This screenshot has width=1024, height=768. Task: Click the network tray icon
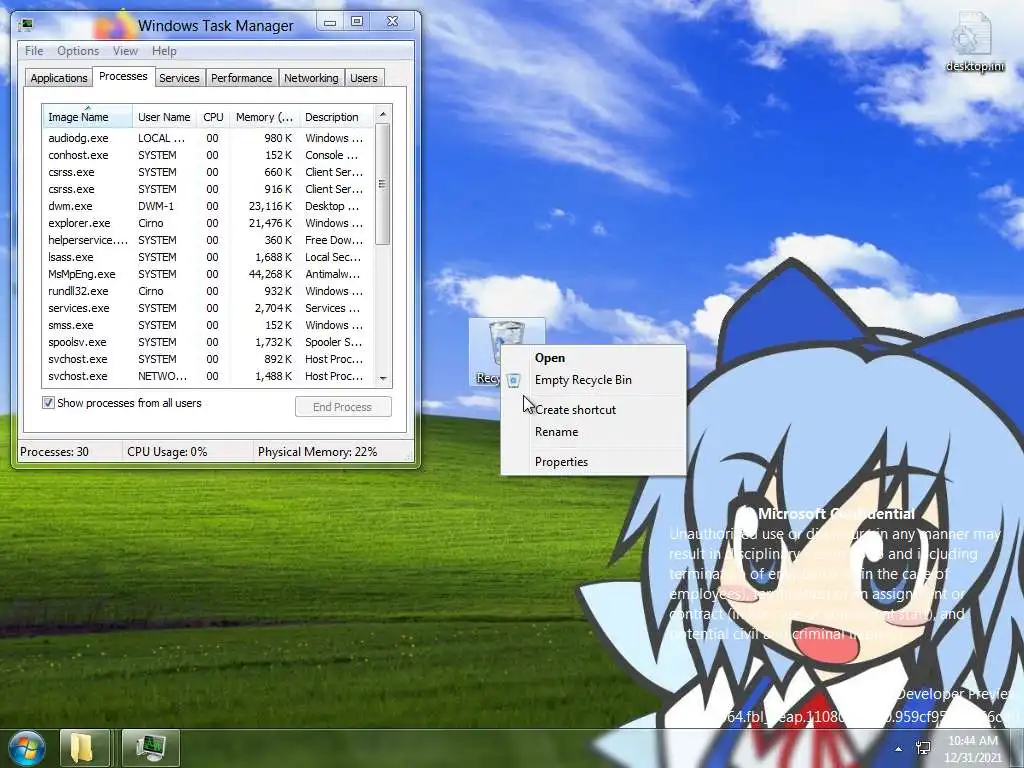[923, 748]
